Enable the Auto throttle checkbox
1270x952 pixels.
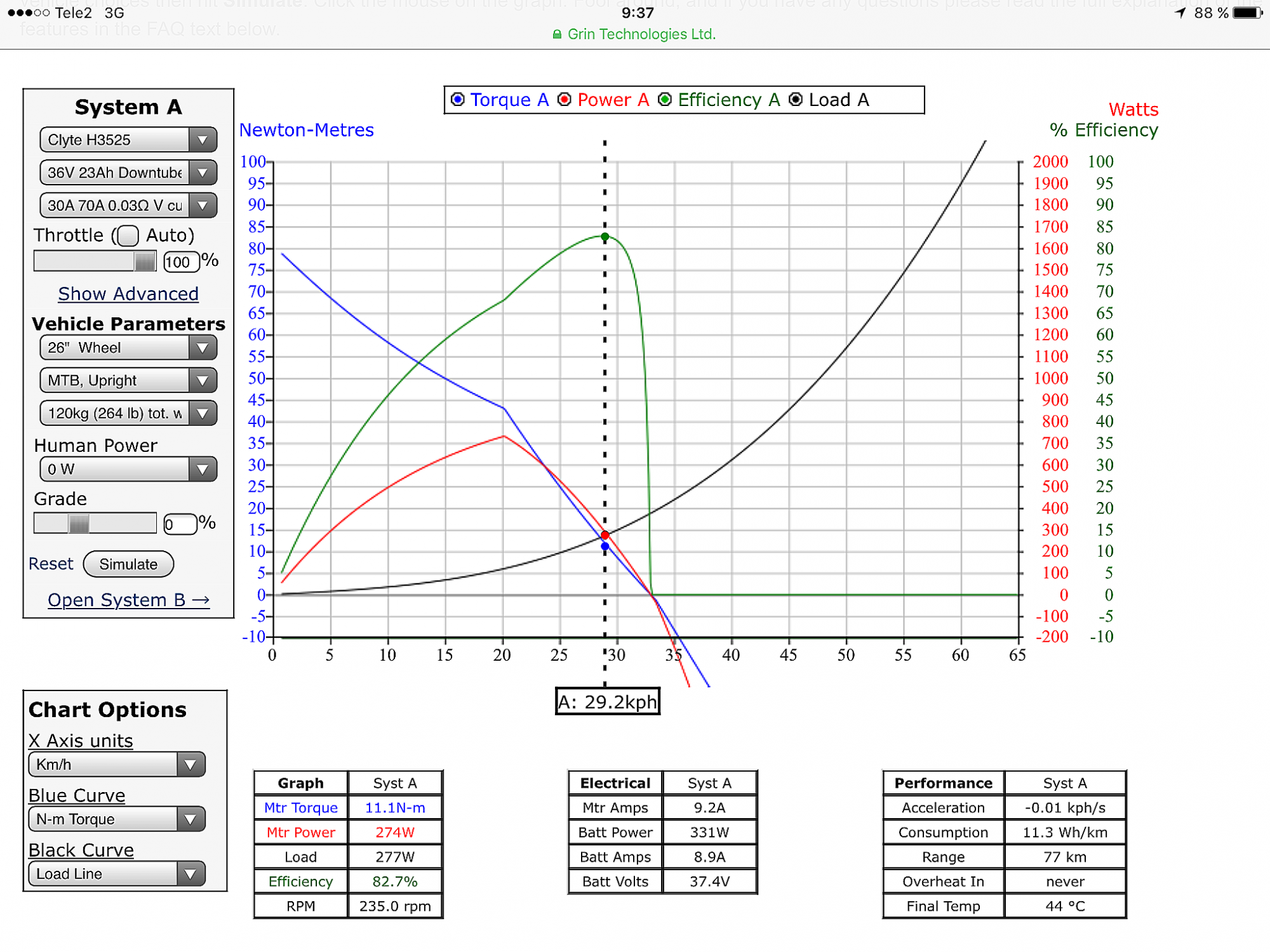click(x=128, y=235)
